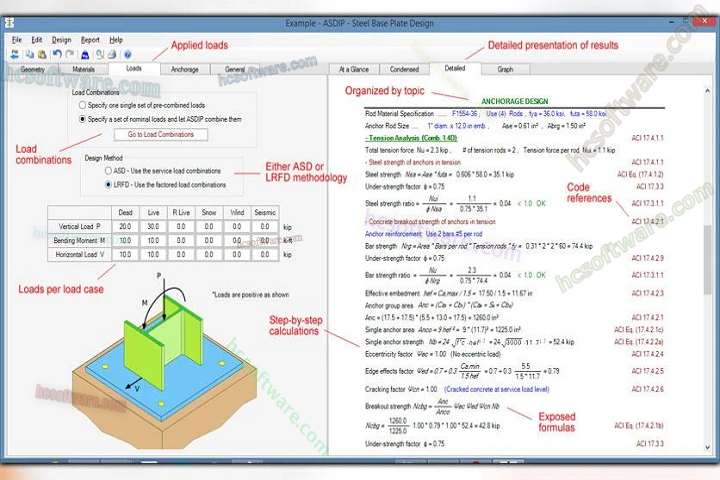Image resolution: width=720 pixels, height=480 pixels.
Task: Show the Condensed results tab
Action: coord(404,69)
